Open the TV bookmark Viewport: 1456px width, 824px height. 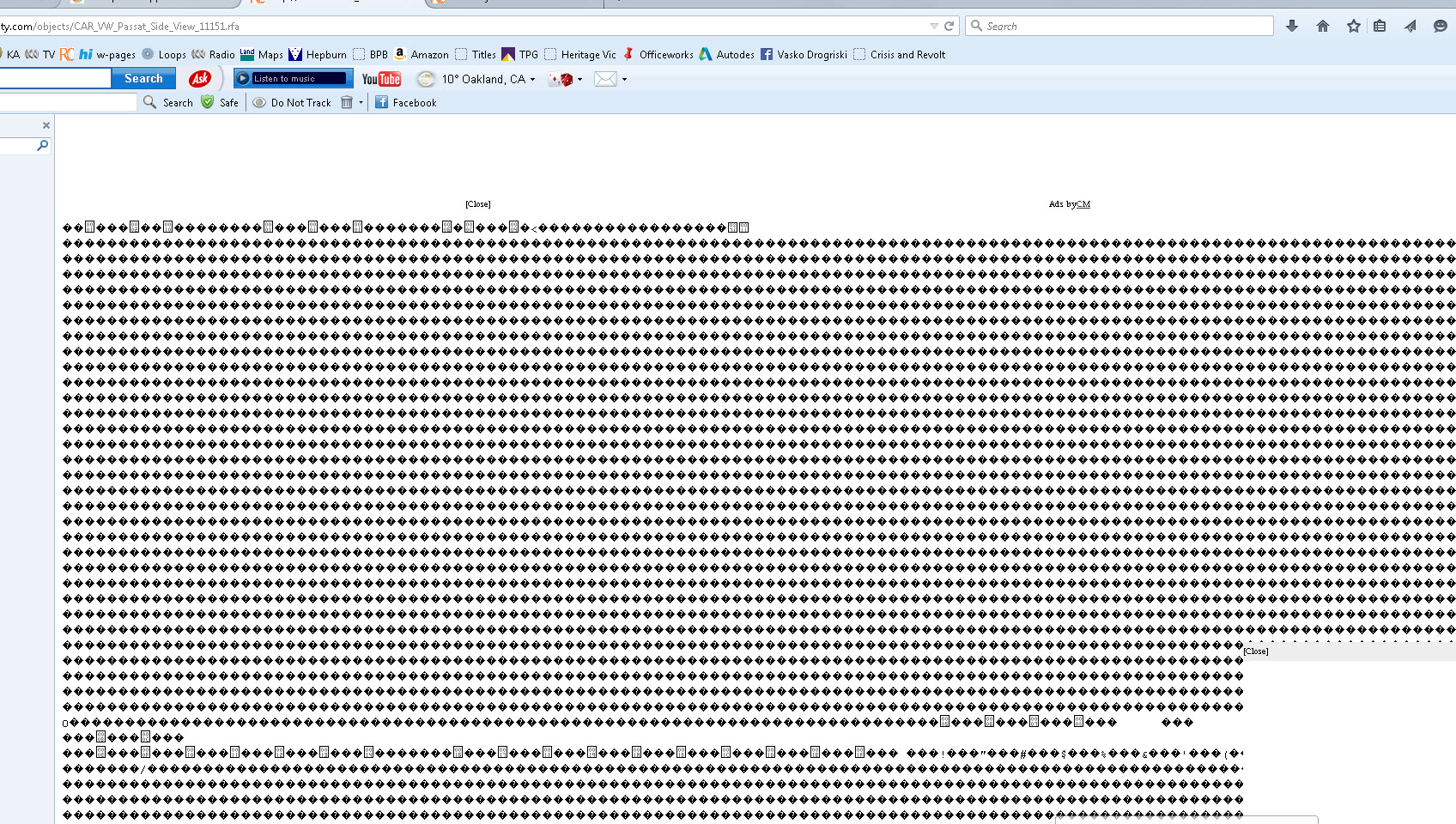click(41, 54)
